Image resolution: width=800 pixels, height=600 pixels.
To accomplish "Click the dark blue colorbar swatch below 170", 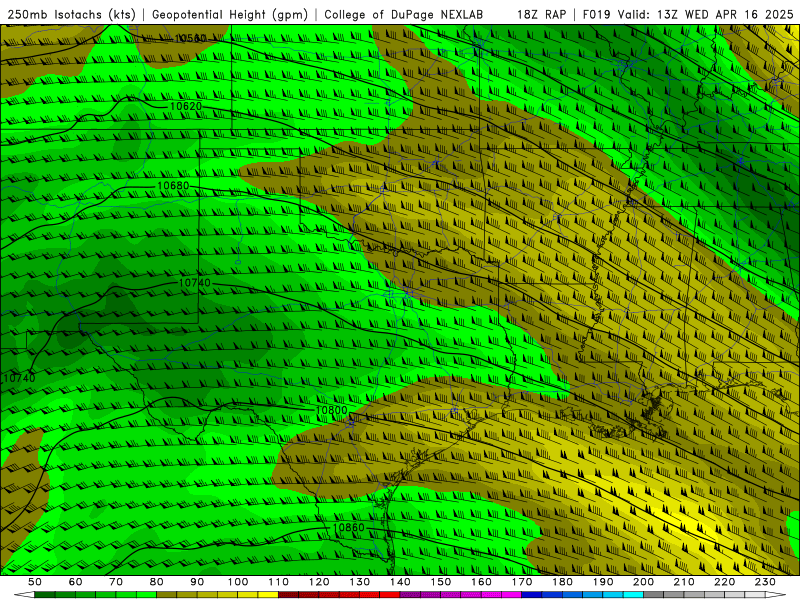I will tap(532, 595).
